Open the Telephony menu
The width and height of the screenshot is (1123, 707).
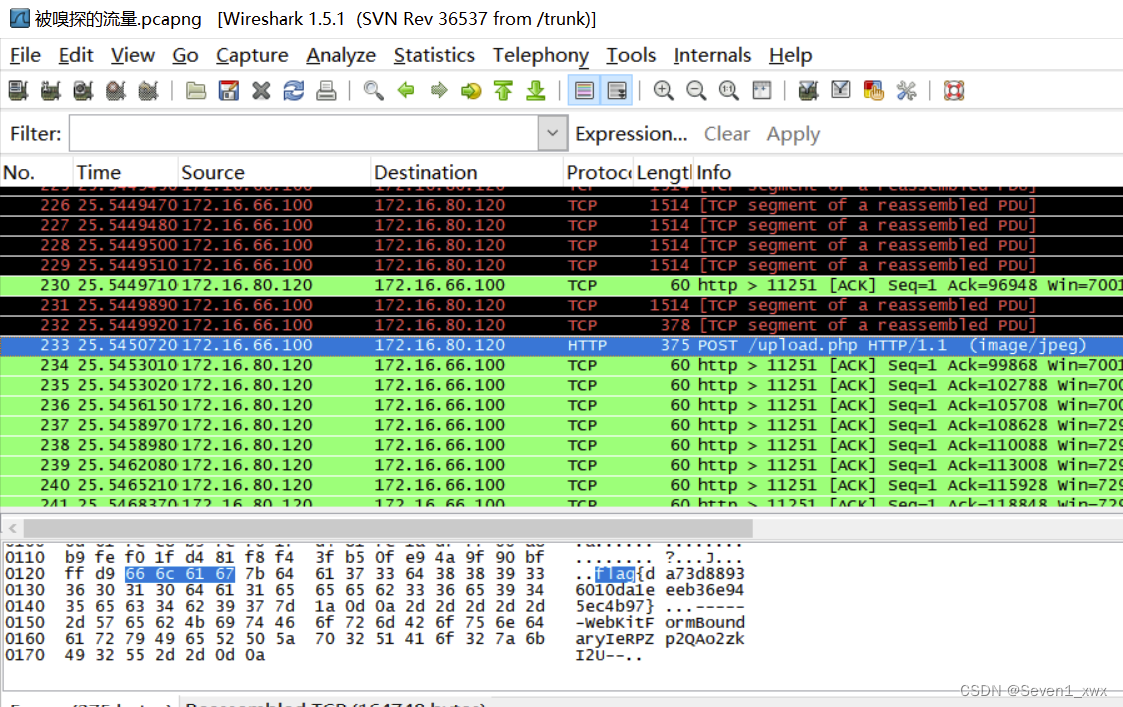[x=541, y=55]
